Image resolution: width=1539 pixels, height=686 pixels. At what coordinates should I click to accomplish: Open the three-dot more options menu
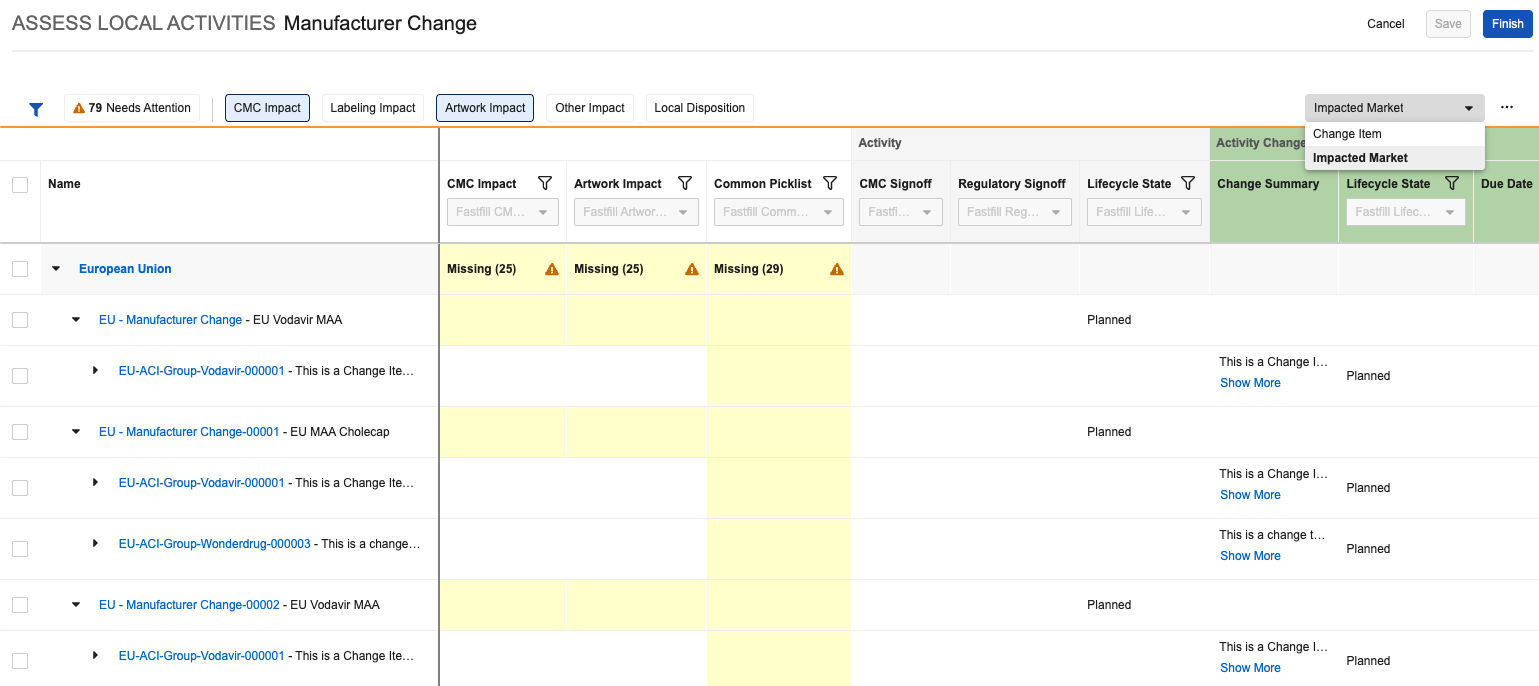coord(1506,108)
